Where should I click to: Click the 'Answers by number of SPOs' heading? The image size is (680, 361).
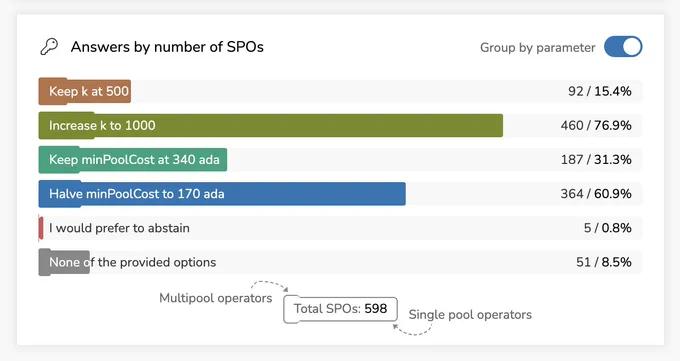pos(167,47)
